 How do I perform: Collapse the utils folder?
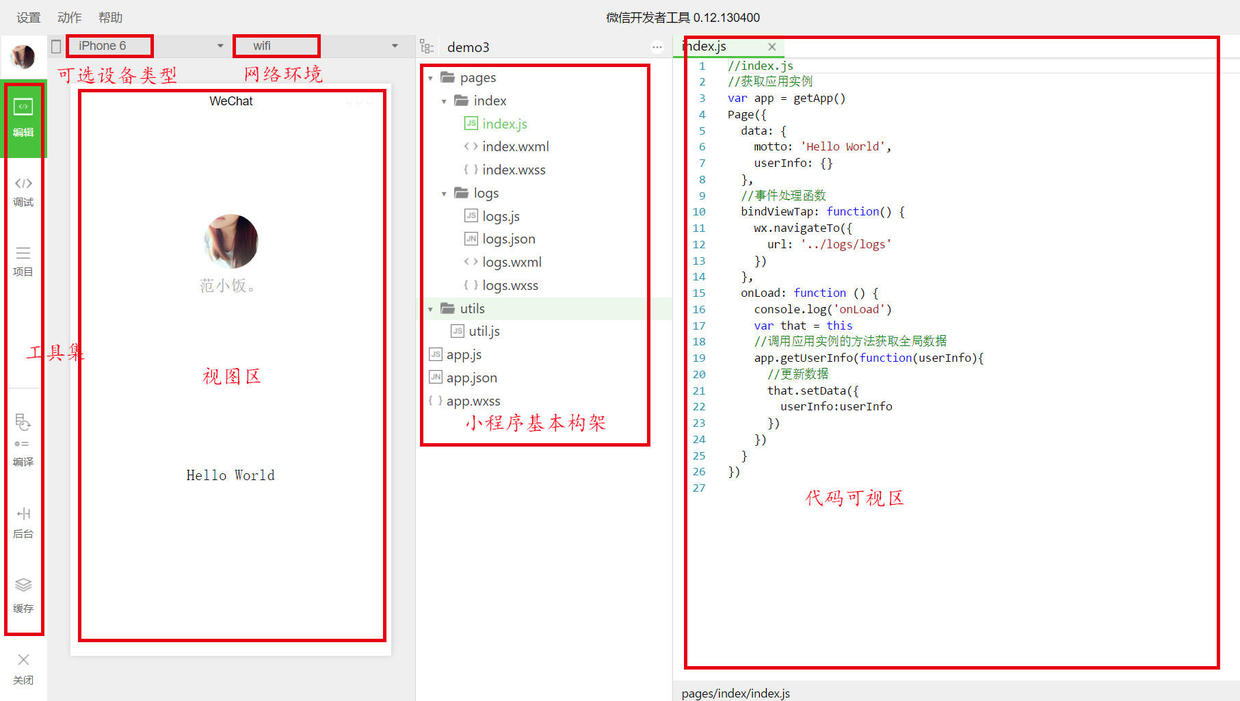pos(431,309)
